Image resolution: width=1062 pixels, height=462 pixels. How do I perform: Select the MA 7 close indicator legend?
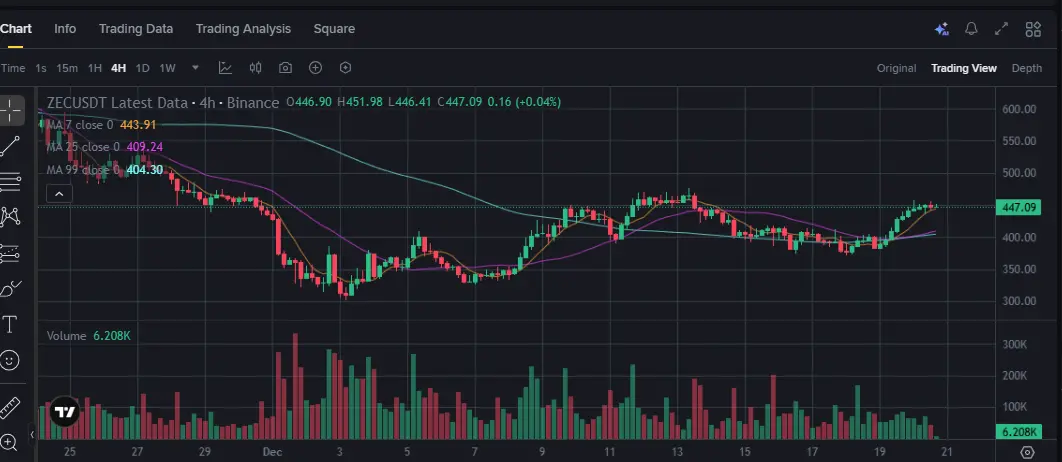pos(101,125)
